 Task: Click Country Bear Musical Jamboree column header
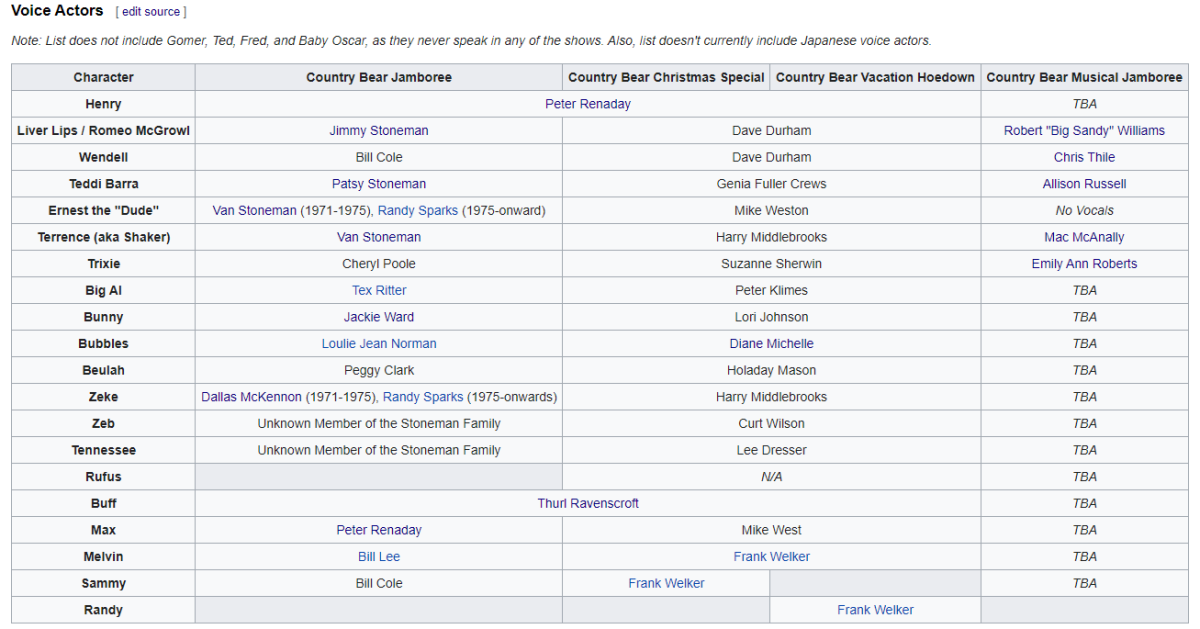click(1084, 78)
